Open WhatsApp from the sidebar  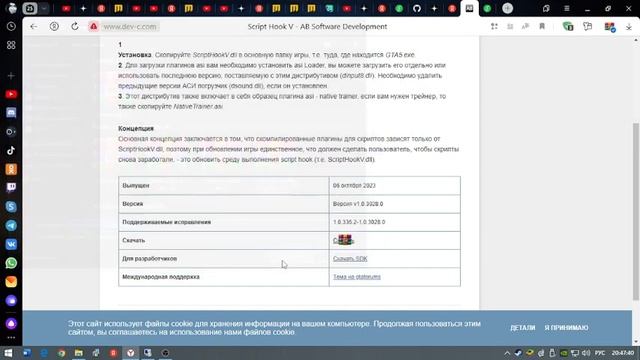click(x=11, y=263)
